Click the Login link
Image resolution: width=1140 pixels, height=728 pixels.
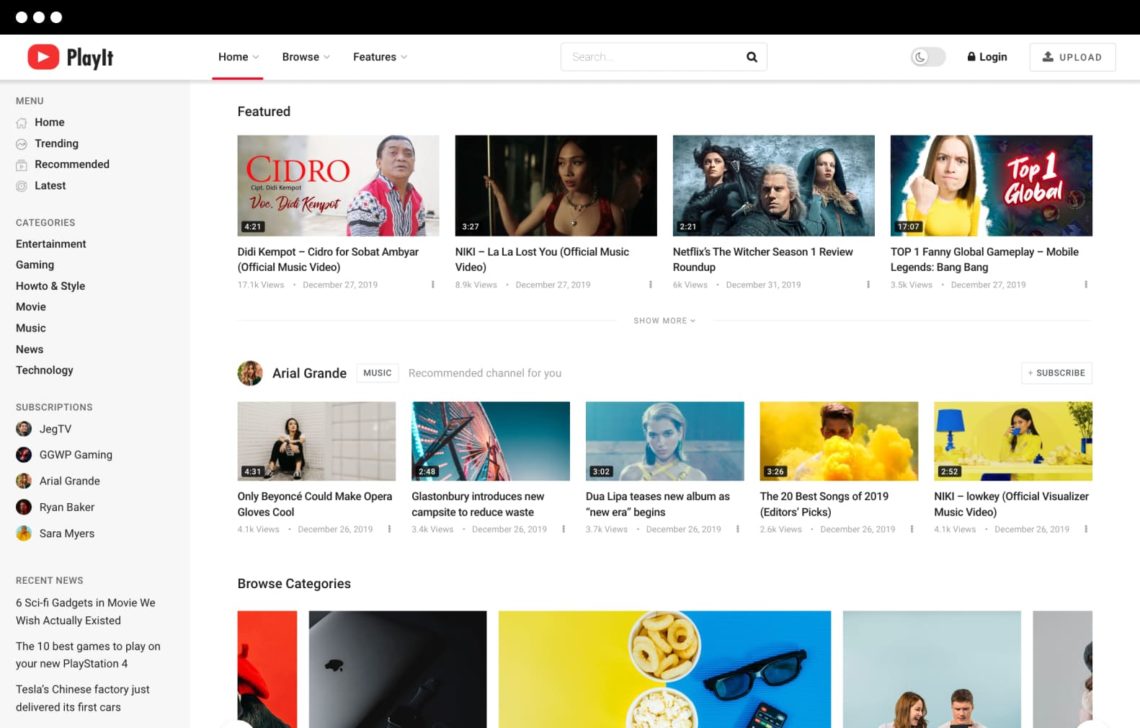pyautogui.click(x=987, y=57)
